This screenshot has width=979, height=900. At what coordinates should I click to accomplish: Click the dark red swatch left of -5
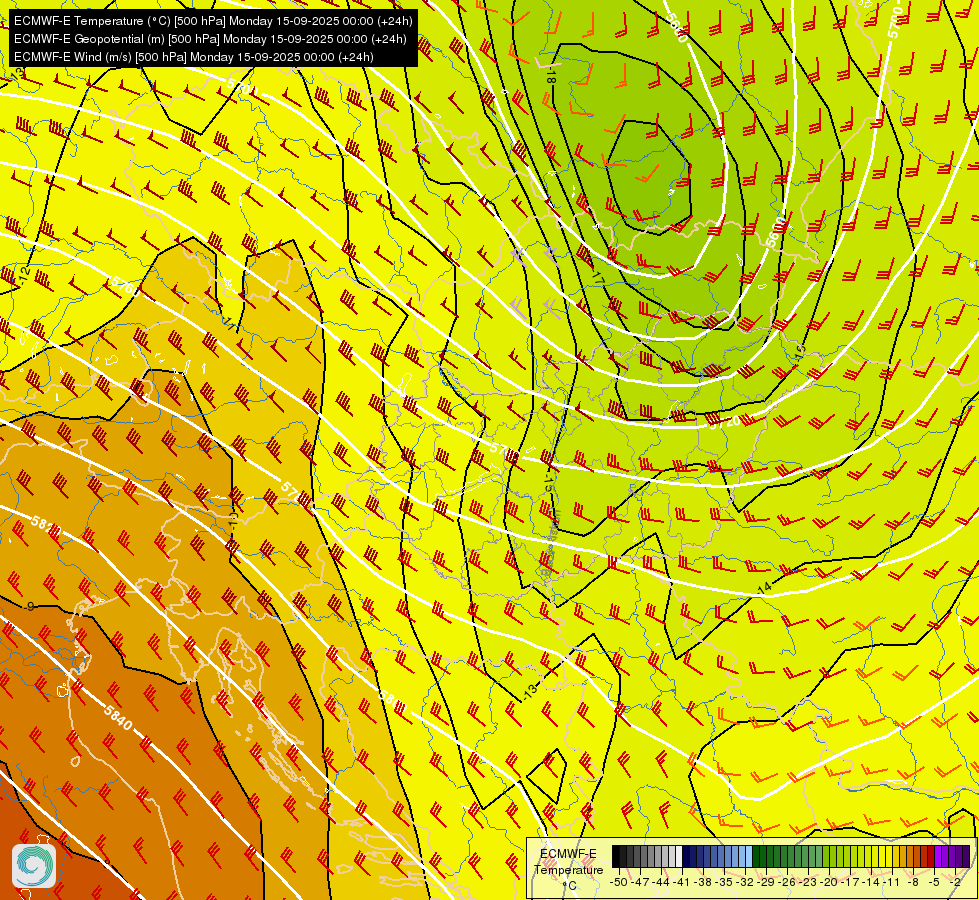tap(931, 856)
